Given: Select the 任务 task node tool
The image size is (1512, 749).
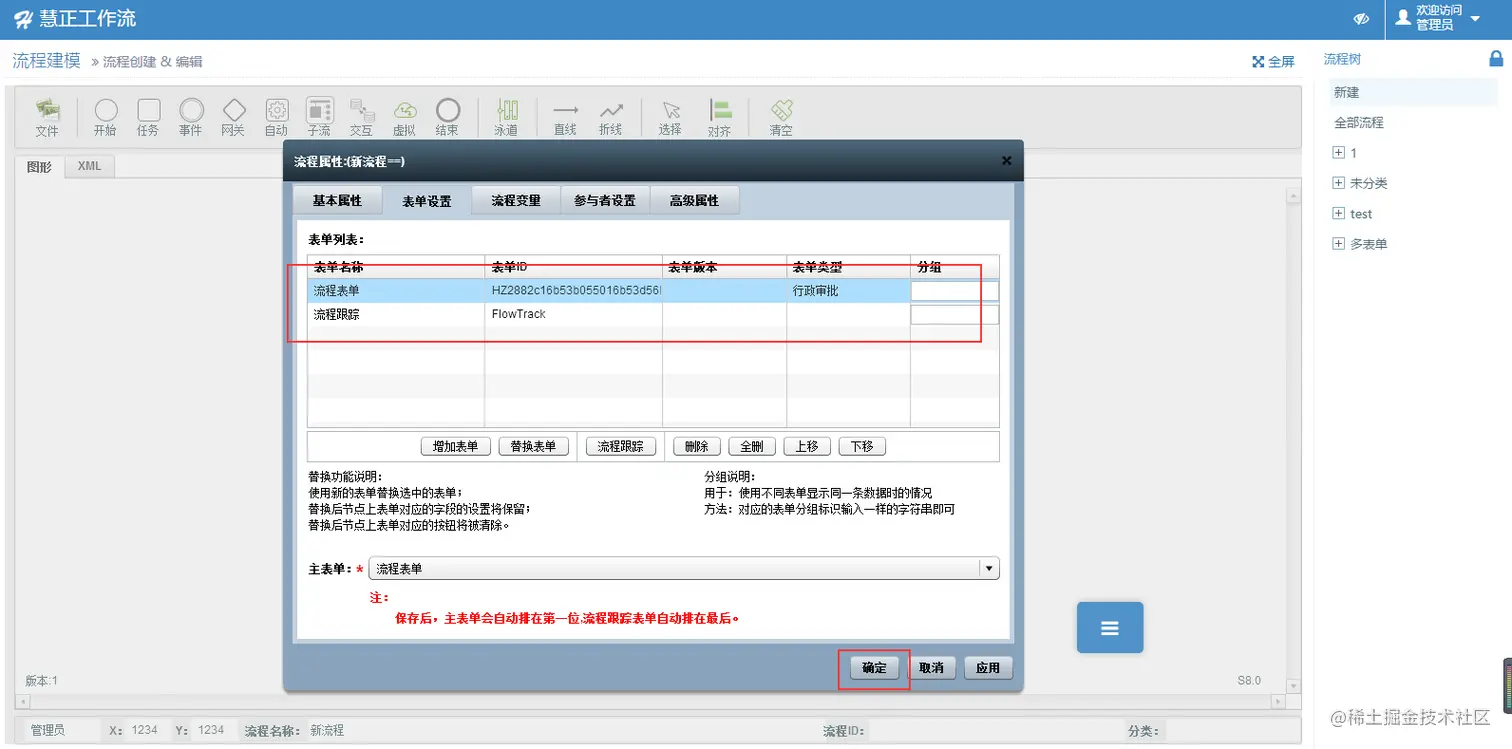Looking at the screenshot, I should (x=148, y=117).
